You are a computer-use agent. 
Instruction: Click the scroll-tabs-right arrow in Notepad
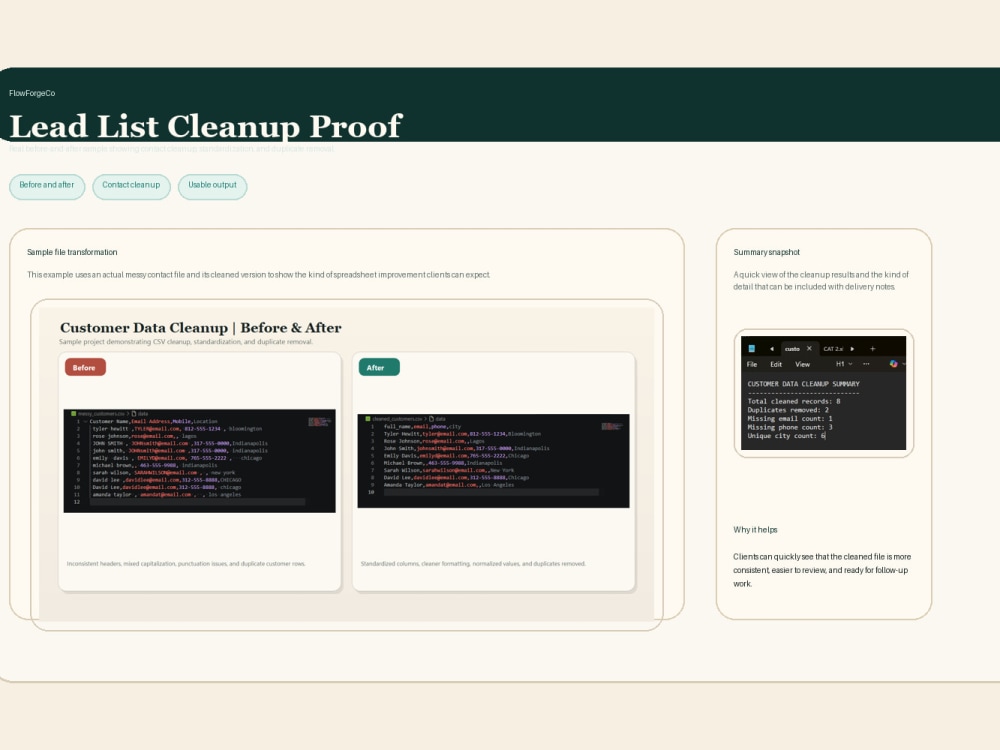(853, 349)
